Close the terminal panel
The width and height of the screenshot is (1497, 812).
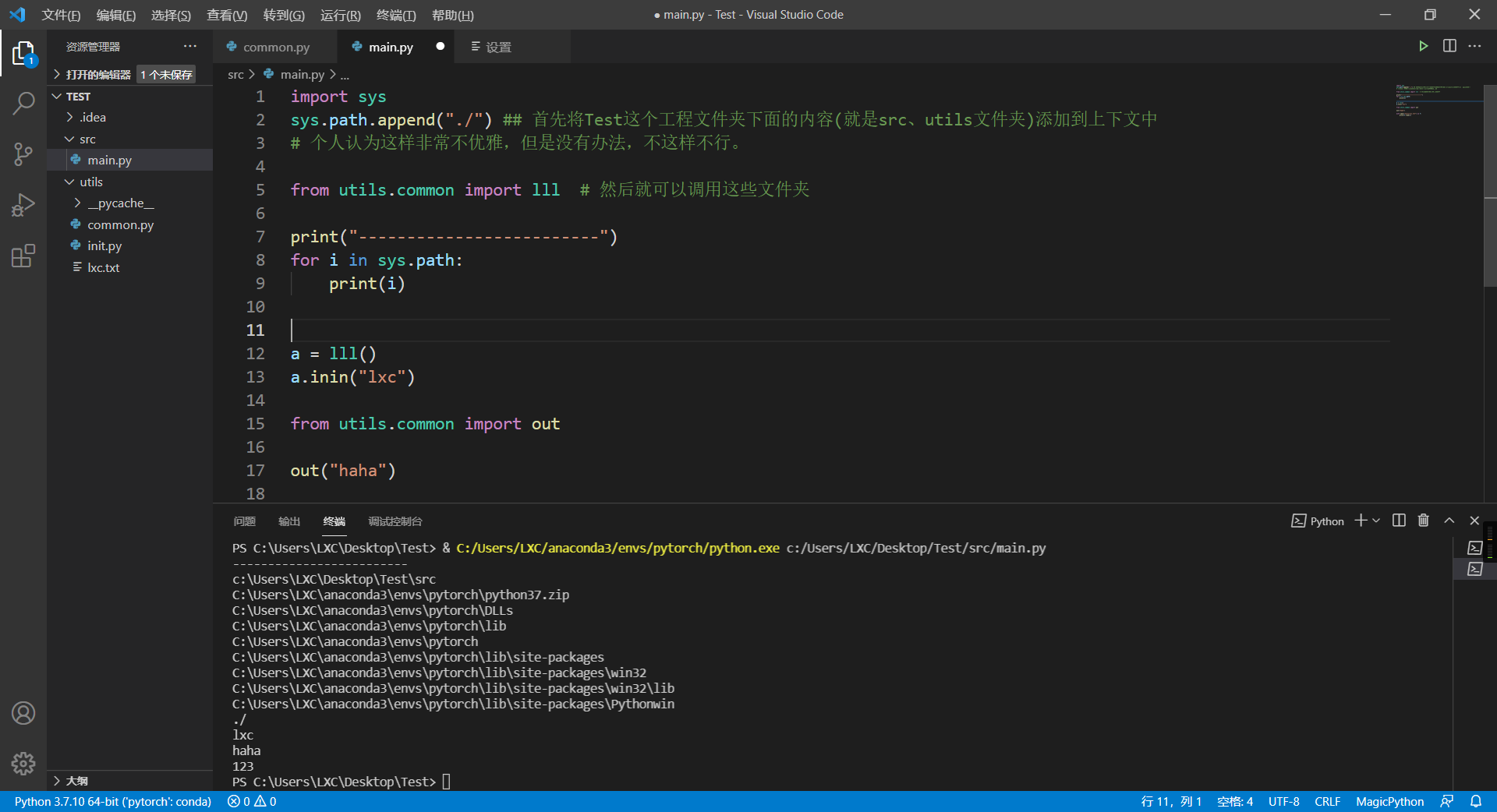coord(1474,521)
